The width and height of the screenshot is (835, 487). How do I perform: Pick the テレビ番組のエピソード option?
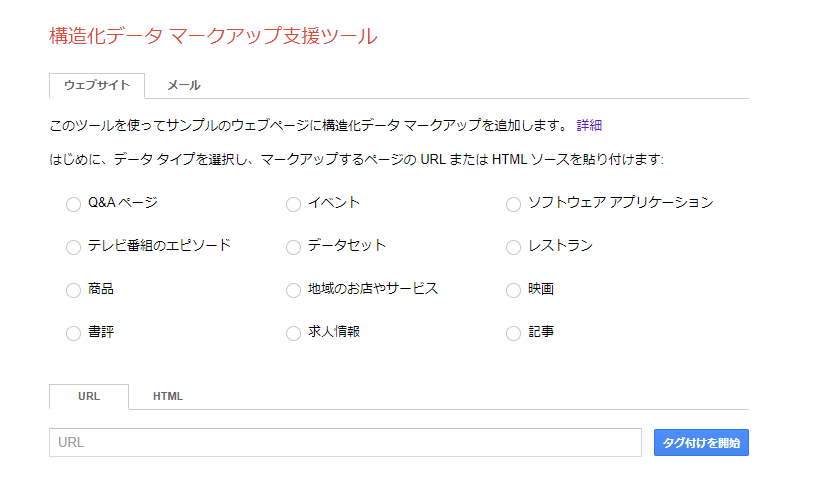73,247
